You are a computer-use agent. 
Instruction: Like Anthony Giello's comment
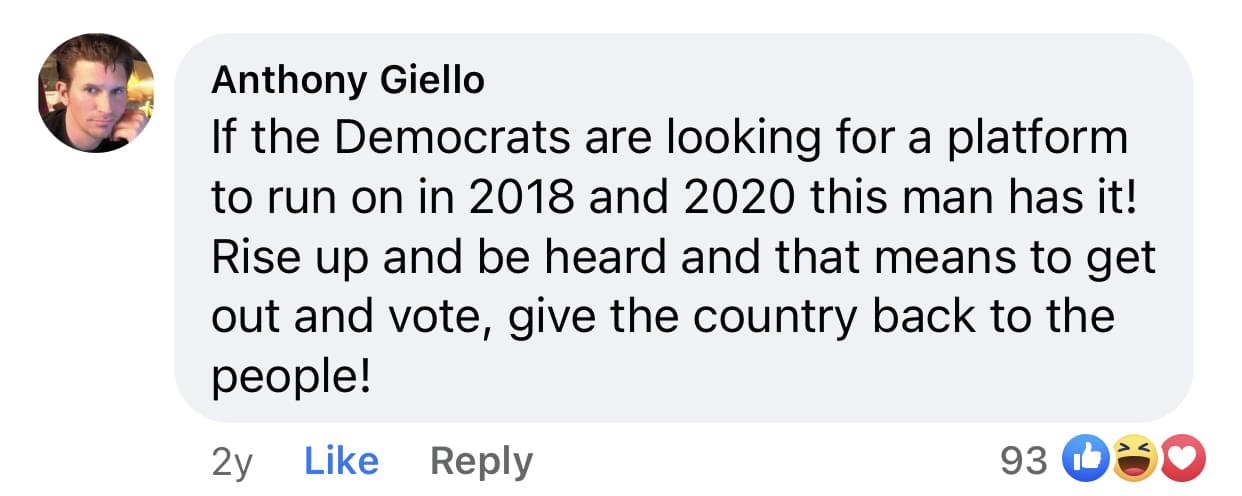(x=341, y=461)
